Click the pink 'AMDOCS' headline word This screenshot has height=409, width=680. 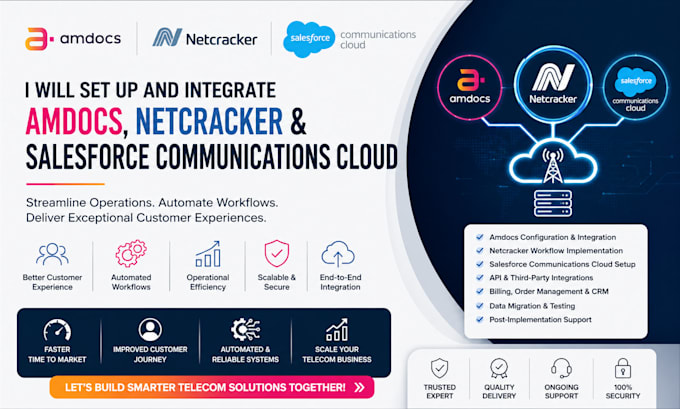coord(74,121)
